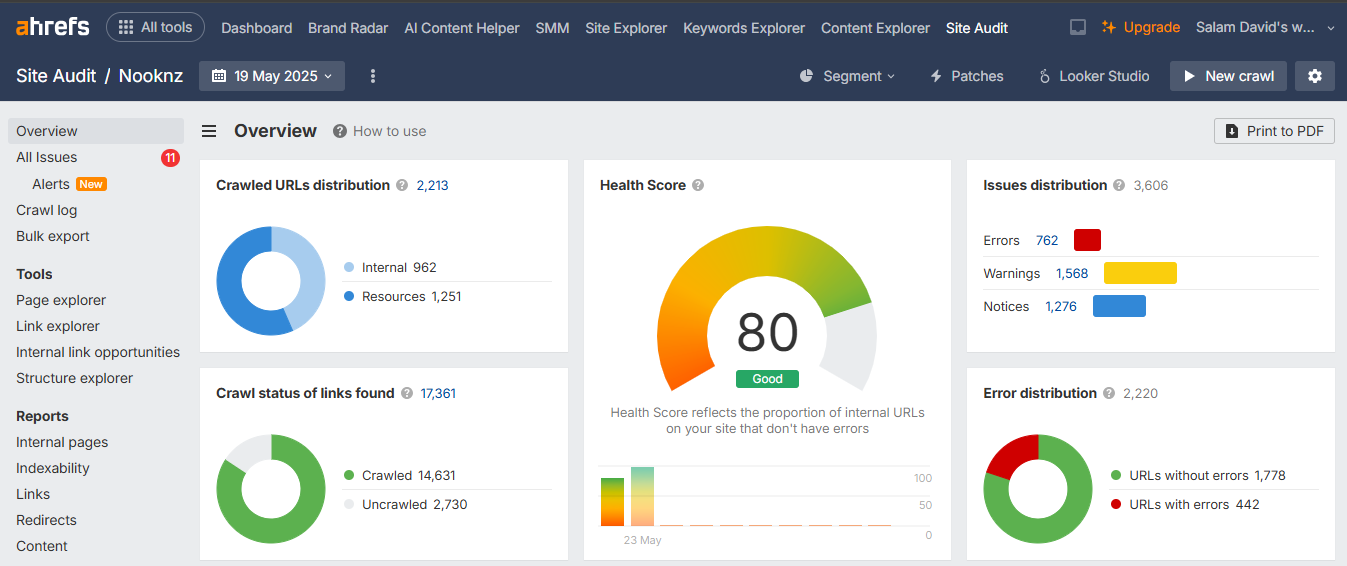Open Alerts in sidebar
The height and width of the screenshot is (566, 1347).
(x=51, y=184)
